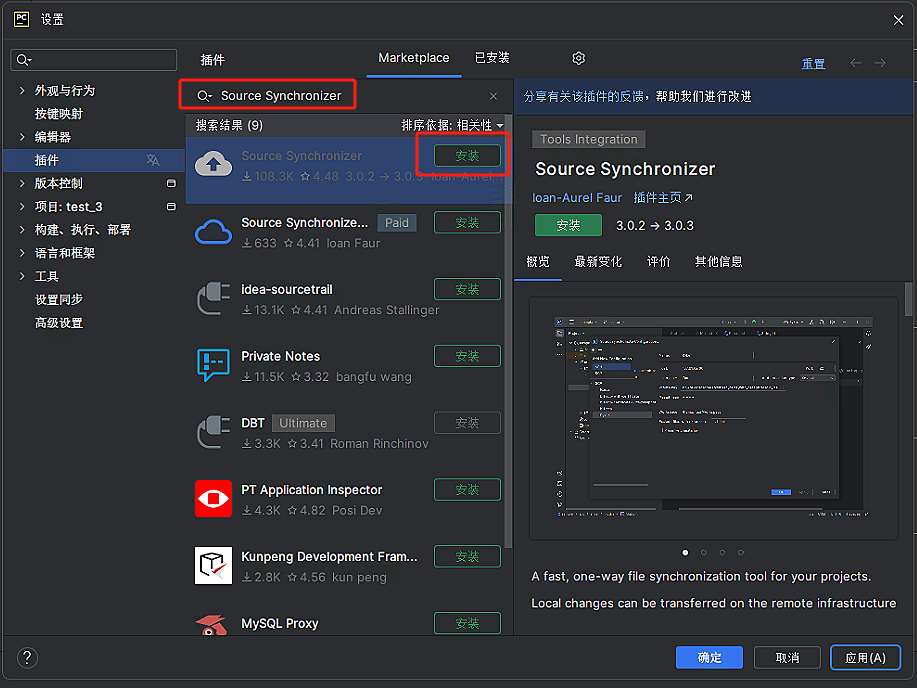917x688 pixels.
Task: Open the 排序依据: 相关性 sort dropdown
Action: point(452,125)
